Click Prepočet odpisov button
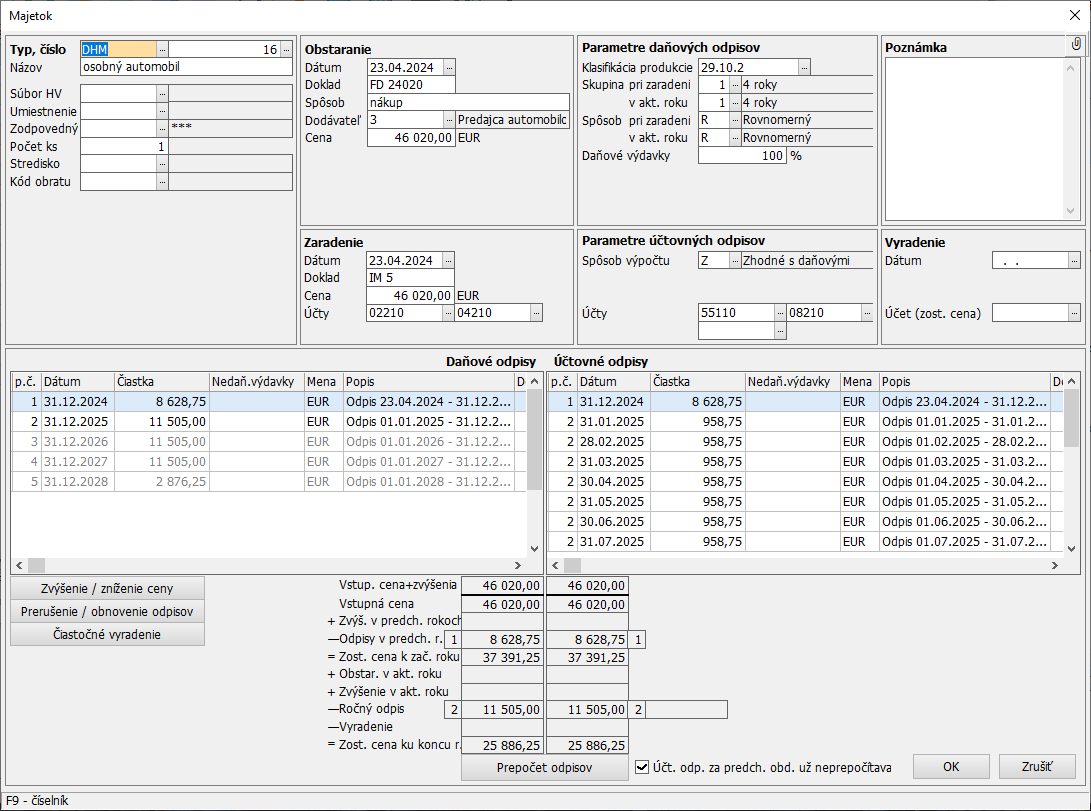The image size is (1091, 811). (545, 767)
